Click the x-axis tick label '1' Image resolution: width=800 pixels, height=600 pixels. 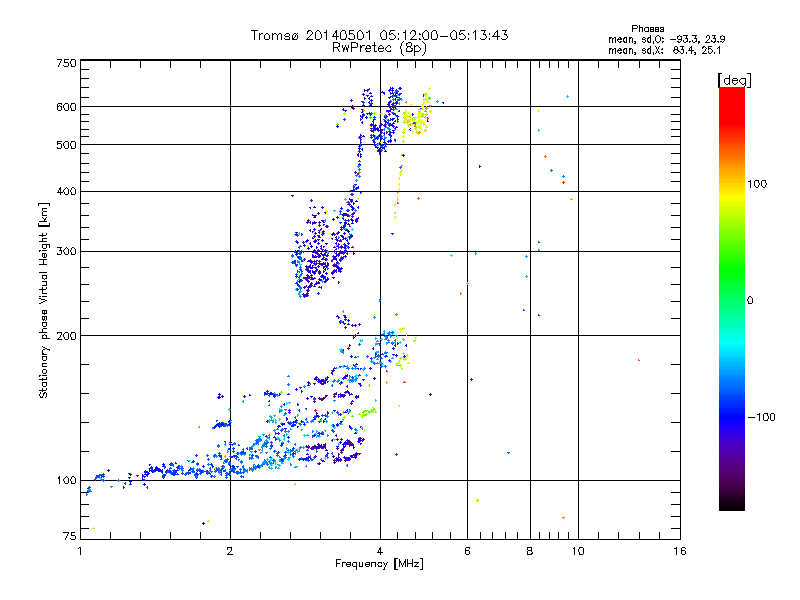tap(80, 551)
